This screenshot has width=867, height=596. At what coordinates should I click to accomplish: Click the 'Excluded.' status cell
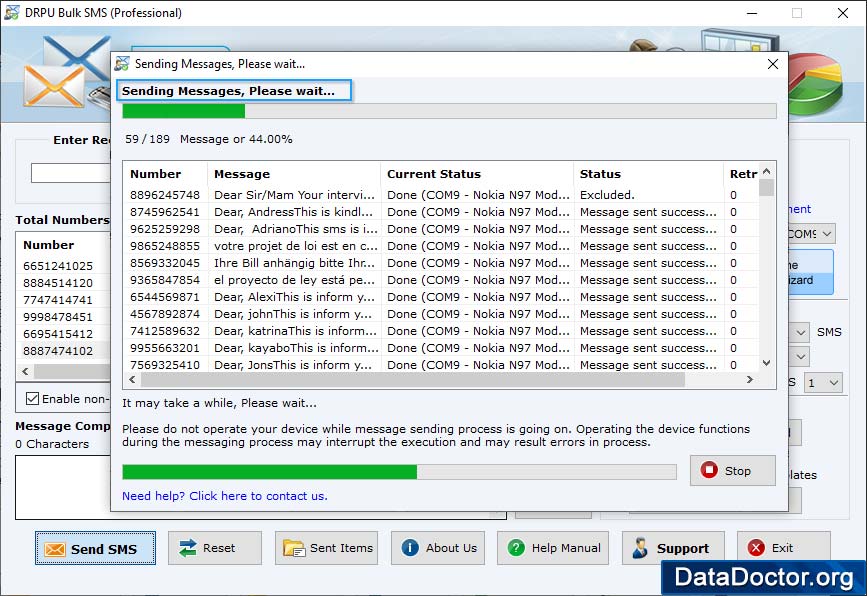click(607, 195)
